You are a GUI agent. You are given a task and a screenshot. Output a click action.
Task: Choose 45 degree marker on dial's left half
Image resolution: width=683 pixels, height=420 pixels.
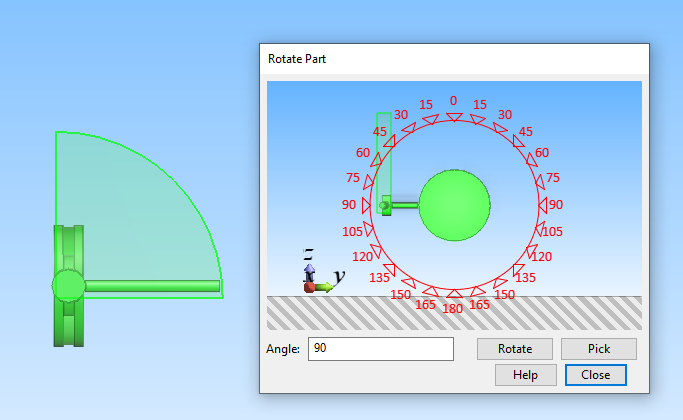pyautogui.click(x=390, y=142)
